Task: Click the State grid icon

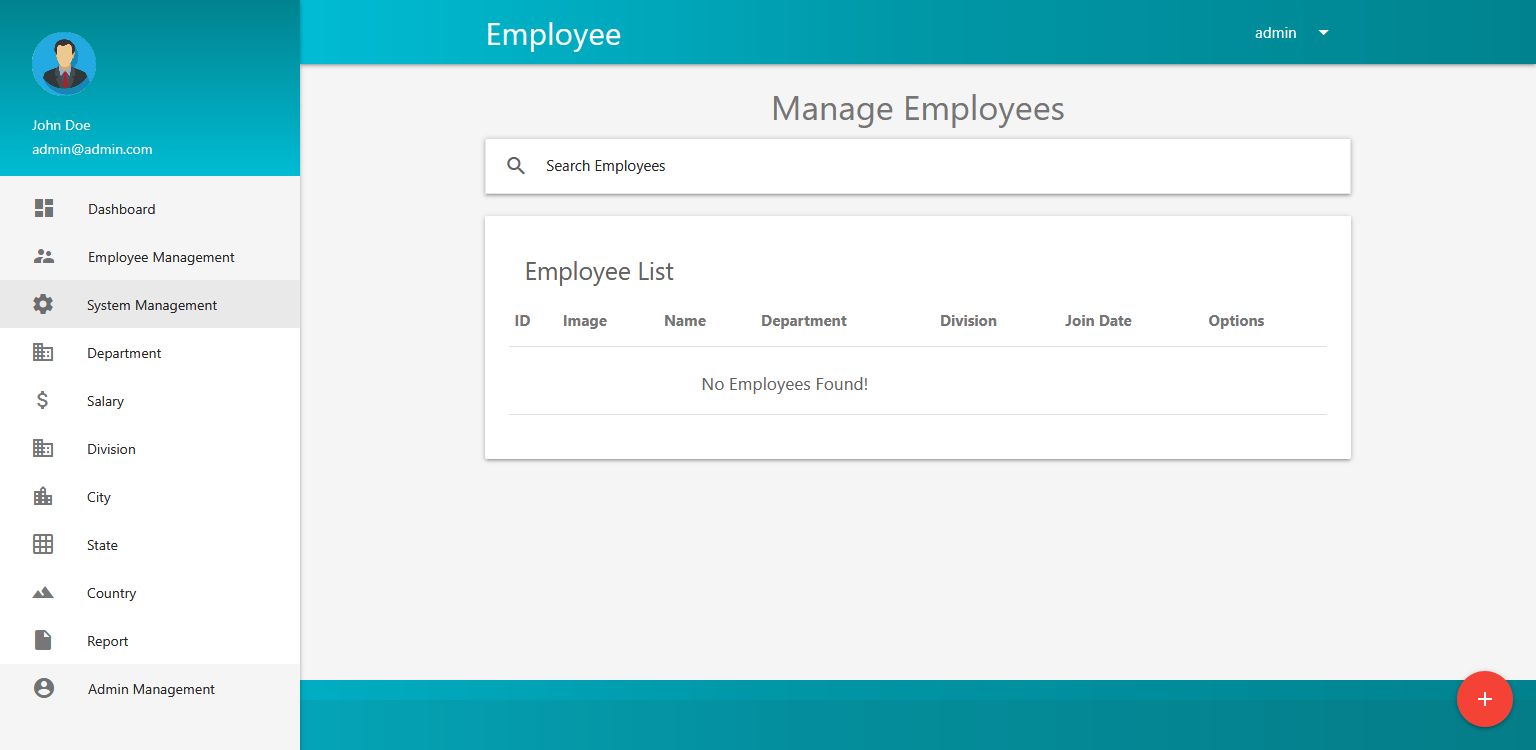Action: 43,544
